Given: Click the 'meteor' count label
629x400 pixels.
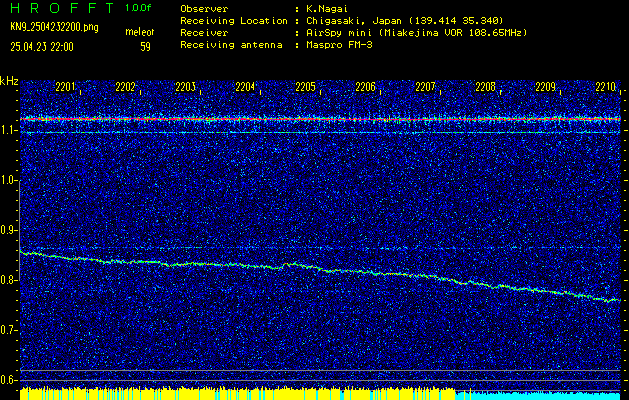Looking at the screenshot, I should (140, 32).
